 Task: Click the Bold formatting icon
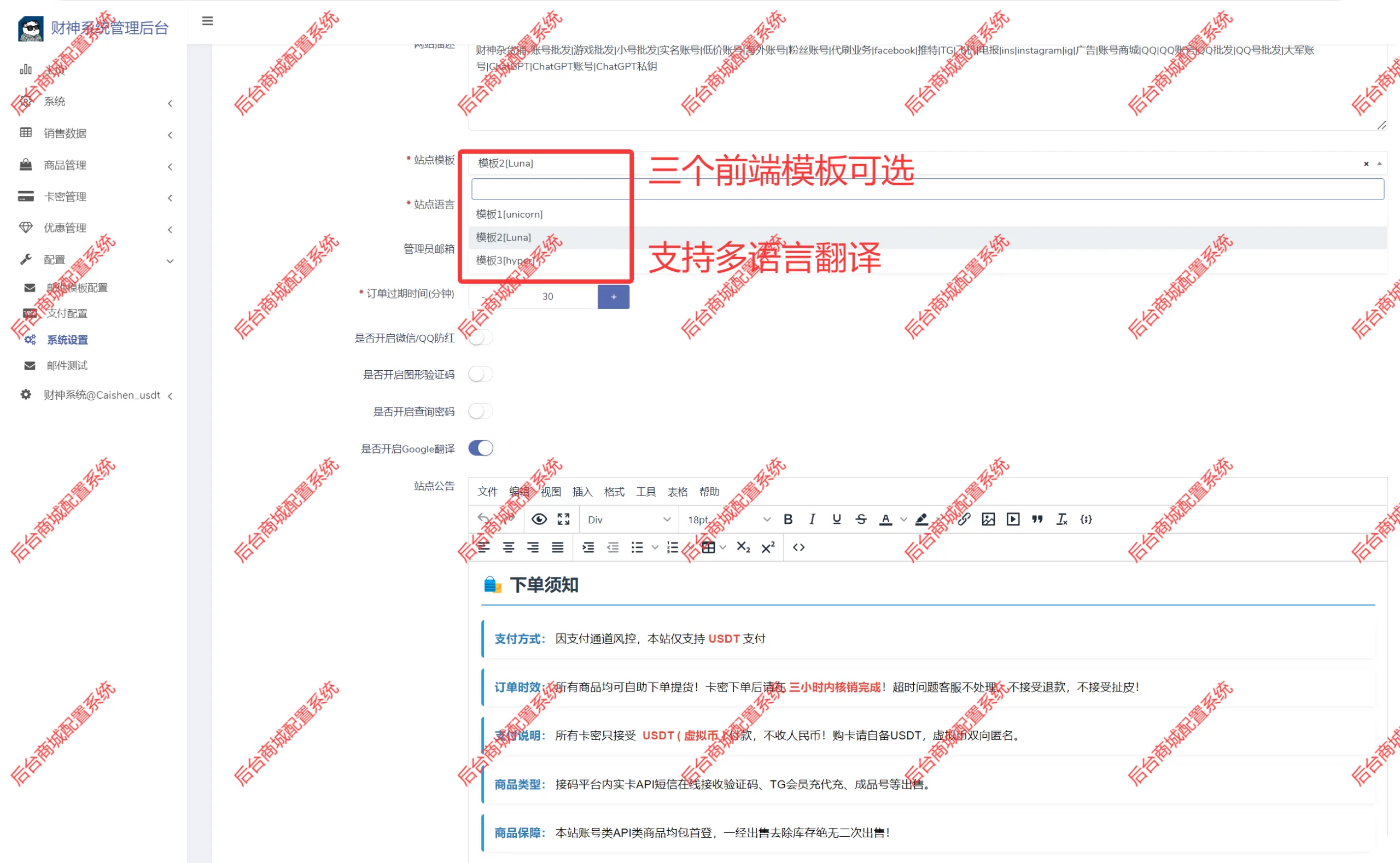coord(787,519)
